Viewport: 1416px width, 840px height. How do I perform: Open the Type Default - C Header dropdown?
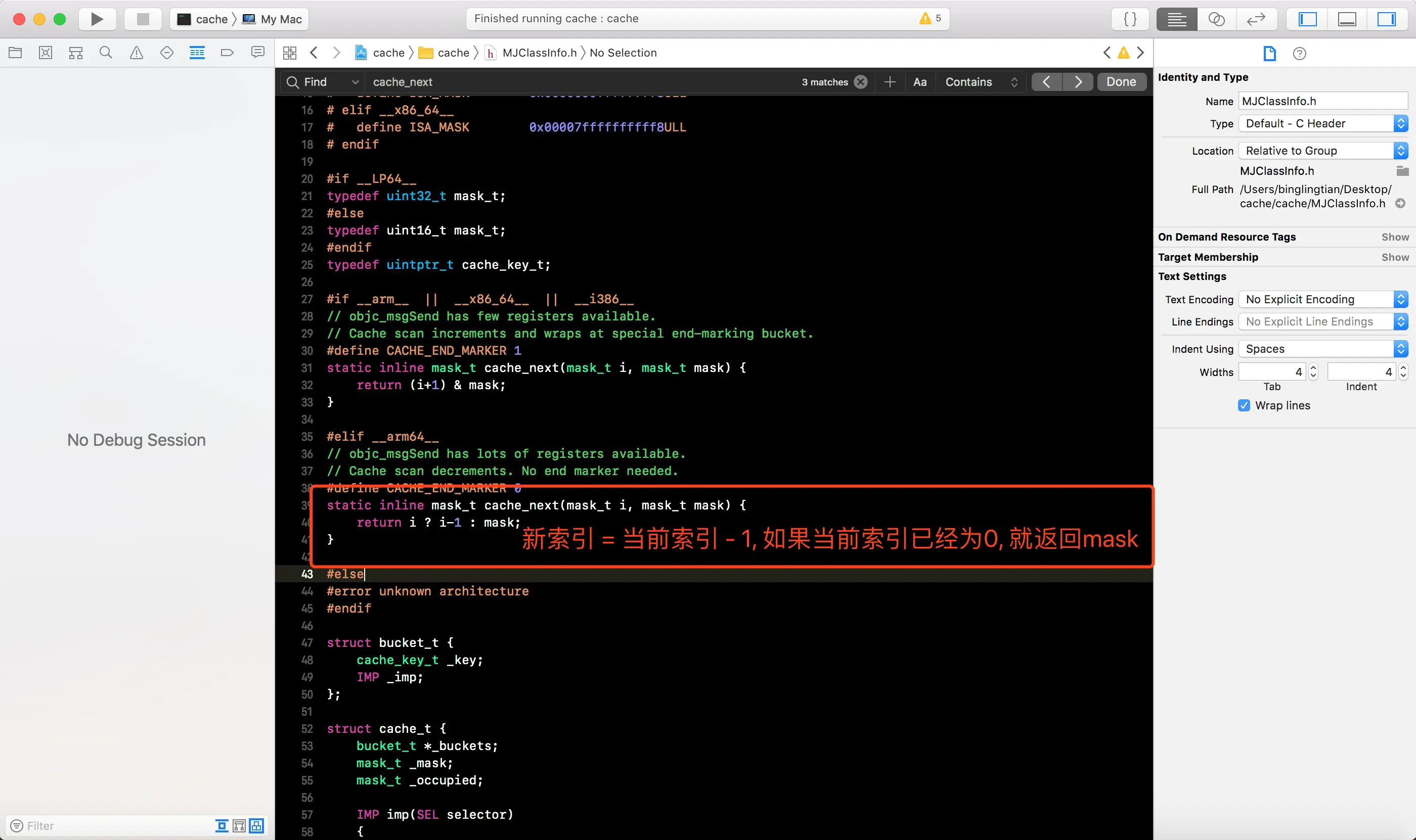point(1322,123)
